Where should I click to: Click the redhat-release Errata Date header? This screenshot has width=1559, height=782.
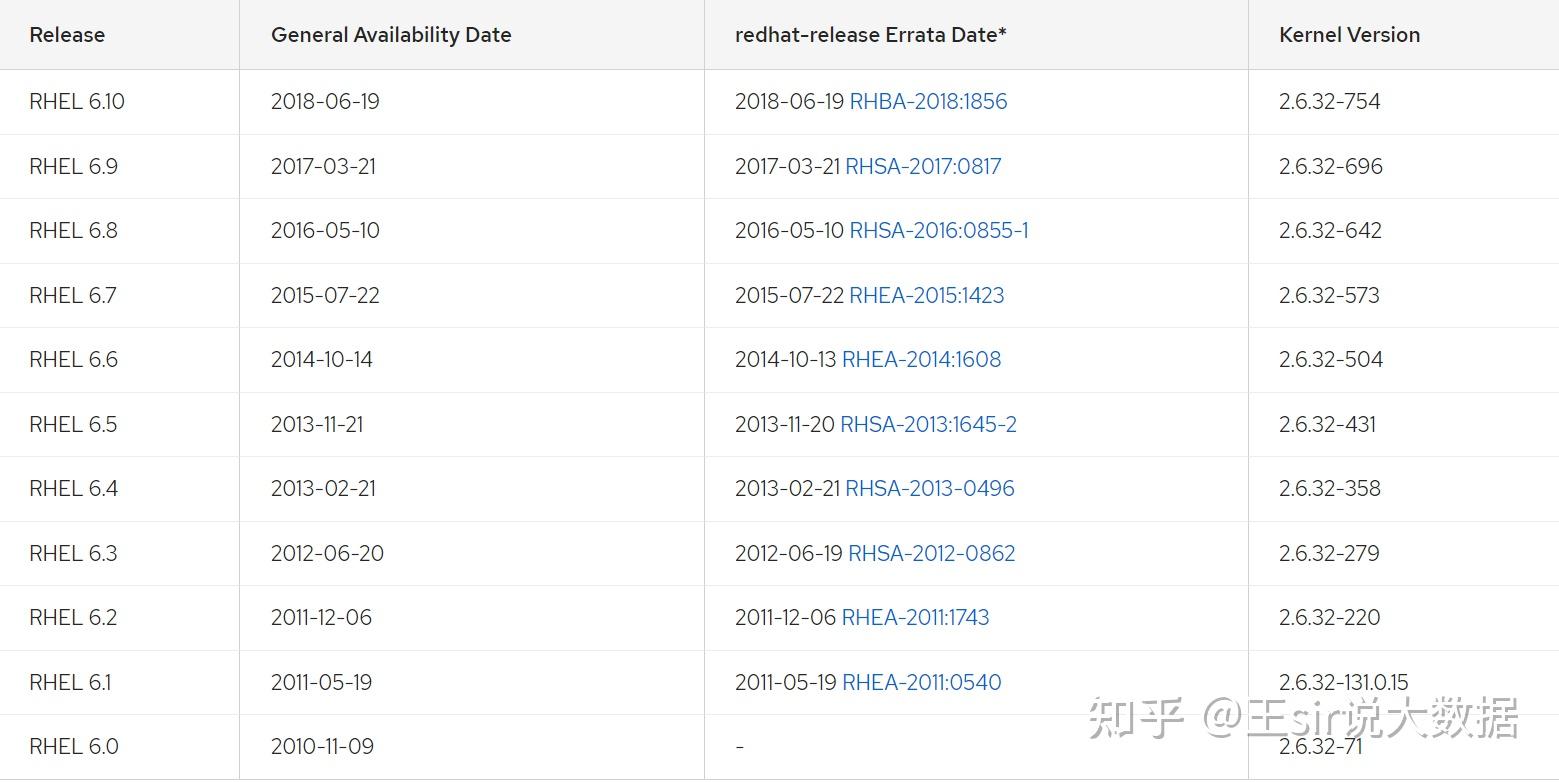pos(870,35)
